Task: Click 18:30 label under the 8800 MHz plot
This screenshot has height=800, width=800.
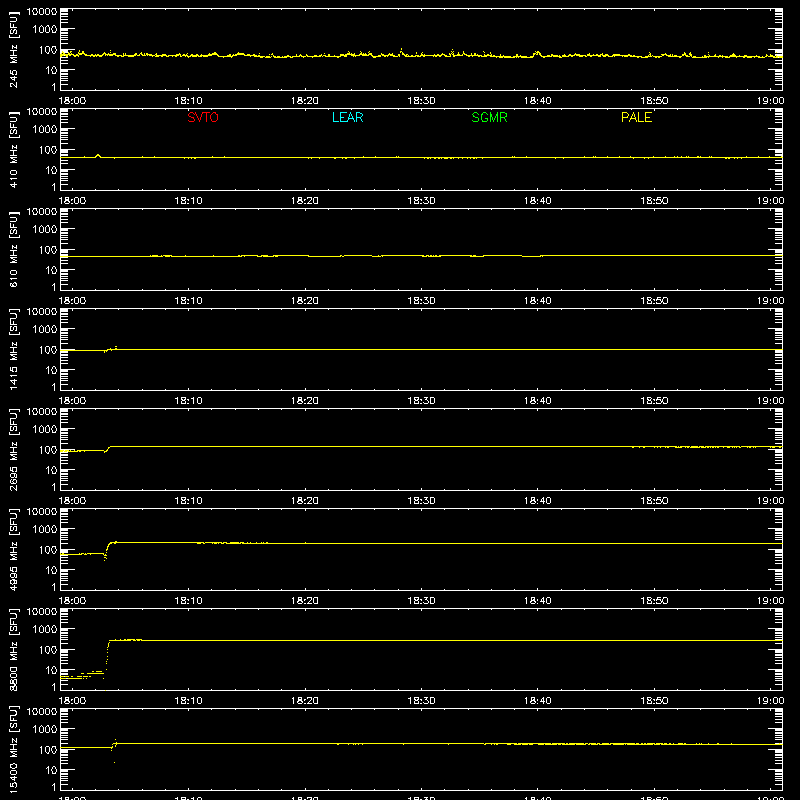Action: (x=421, y=701)
